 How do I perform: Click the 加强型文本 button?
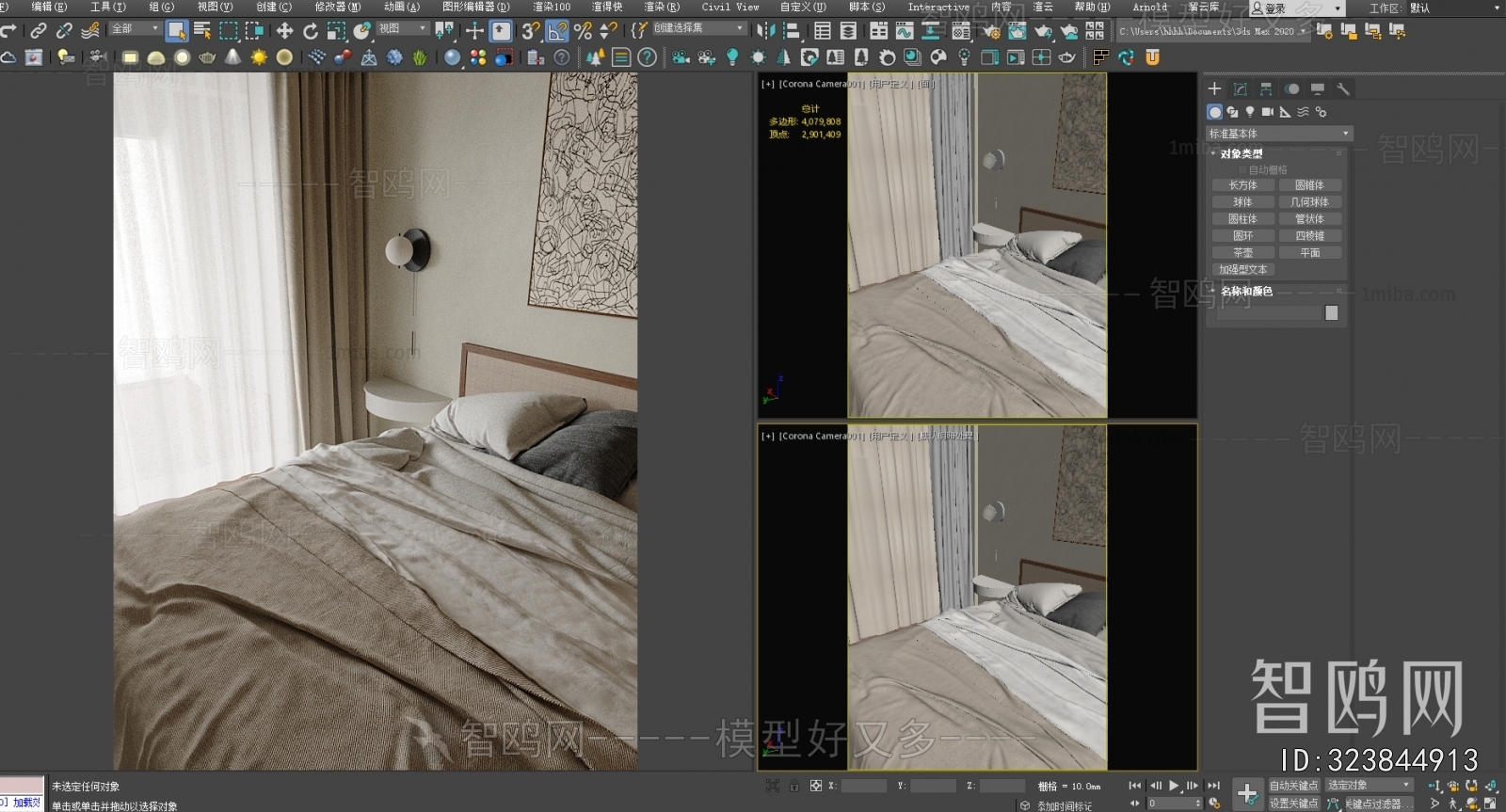click(x=1242, y=270)
